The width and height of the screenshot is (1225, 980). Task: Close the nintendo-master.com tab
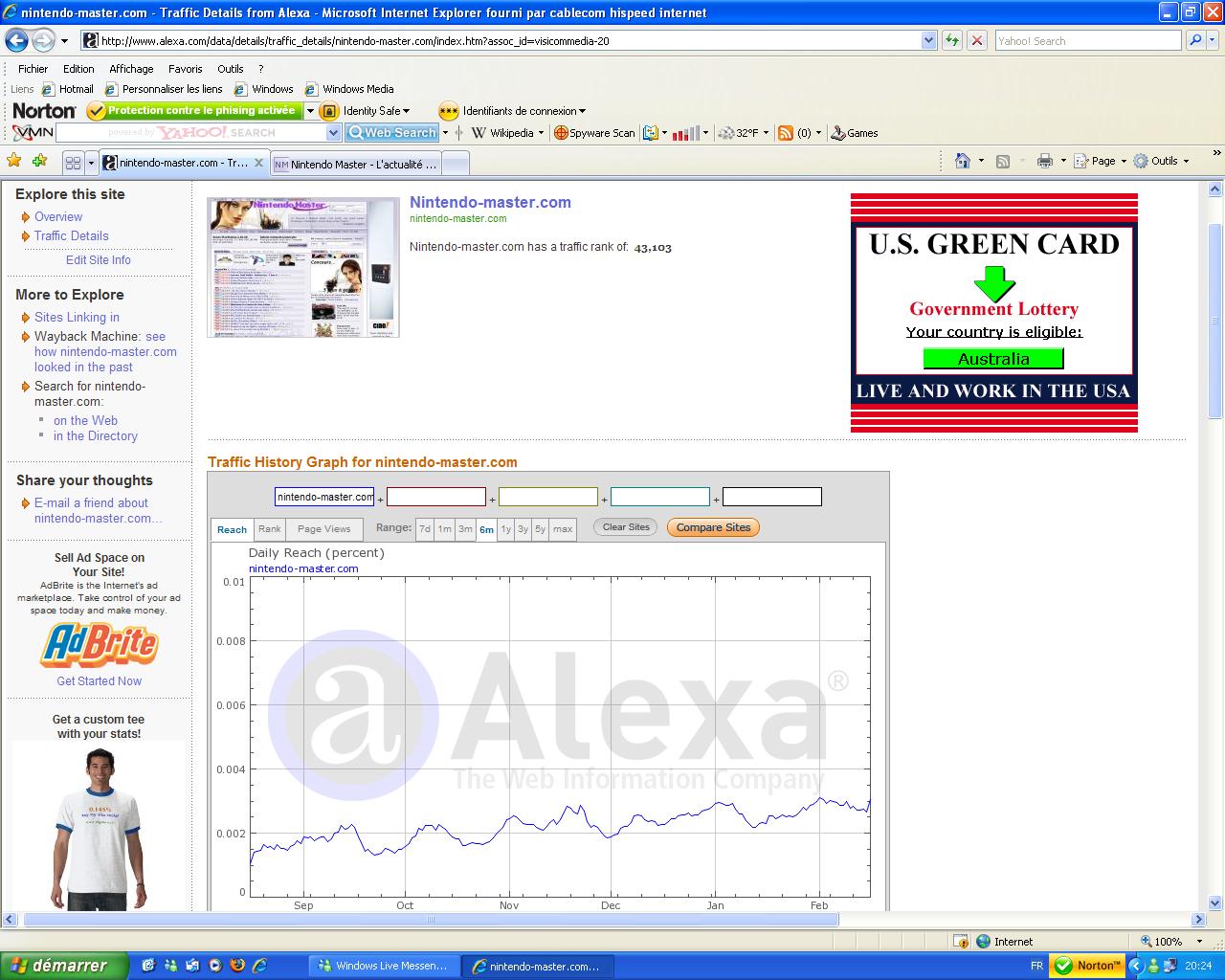pyautogui.click(x=258, y=163)
